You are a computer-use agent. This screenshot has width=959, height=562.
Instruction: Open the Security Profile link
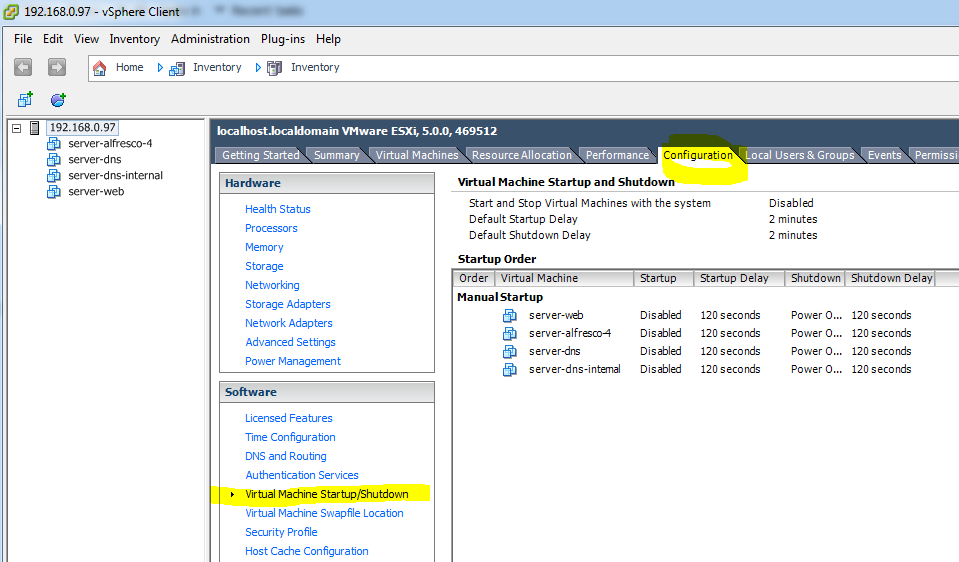pyautogui.click(x=281, y=532)
